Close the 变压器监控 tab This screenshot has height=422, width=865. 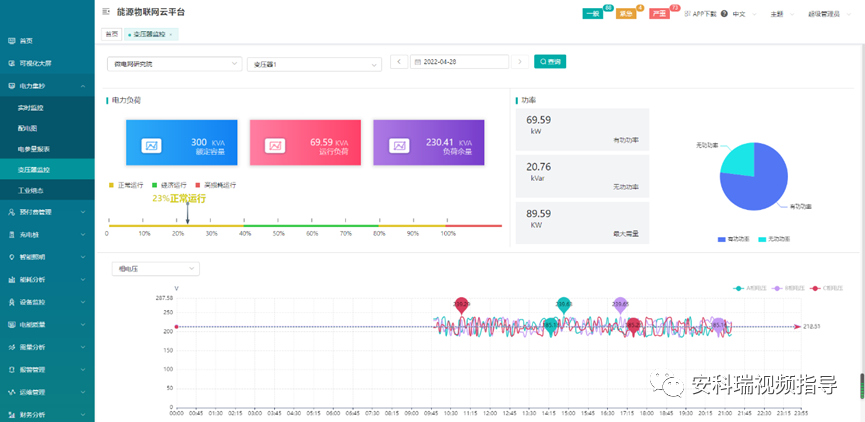171,35
